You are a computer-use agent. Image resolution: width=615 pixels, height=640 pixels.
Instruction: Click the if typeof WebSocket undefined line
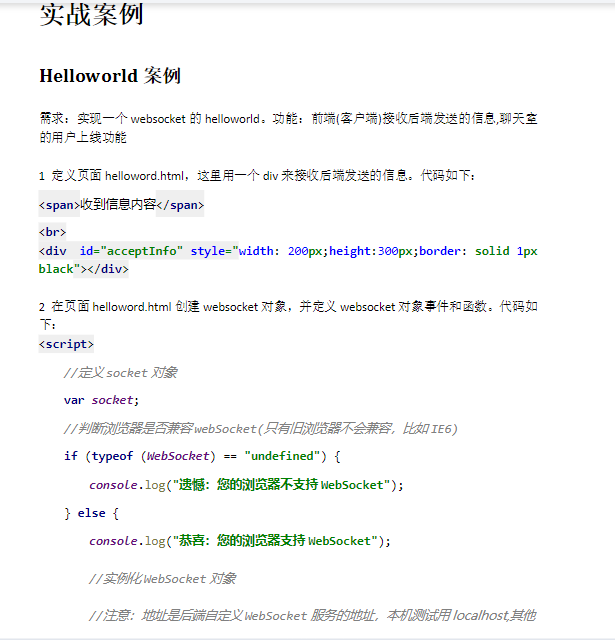click(202, 456)
